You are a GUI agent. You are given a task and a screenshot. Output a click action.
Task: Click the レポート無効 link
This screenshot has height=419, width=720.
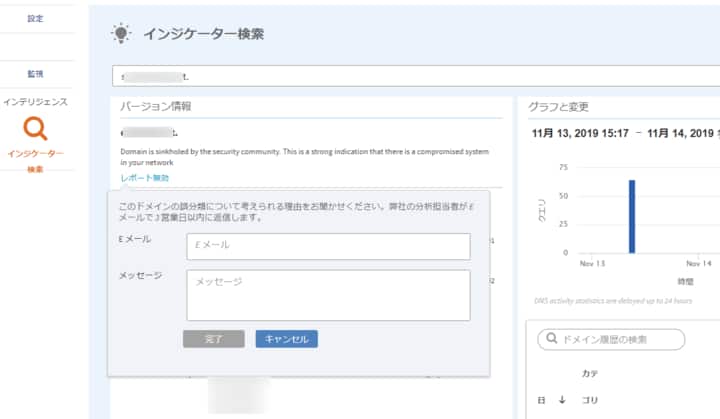pyautogui.click(x=144, y=177)
